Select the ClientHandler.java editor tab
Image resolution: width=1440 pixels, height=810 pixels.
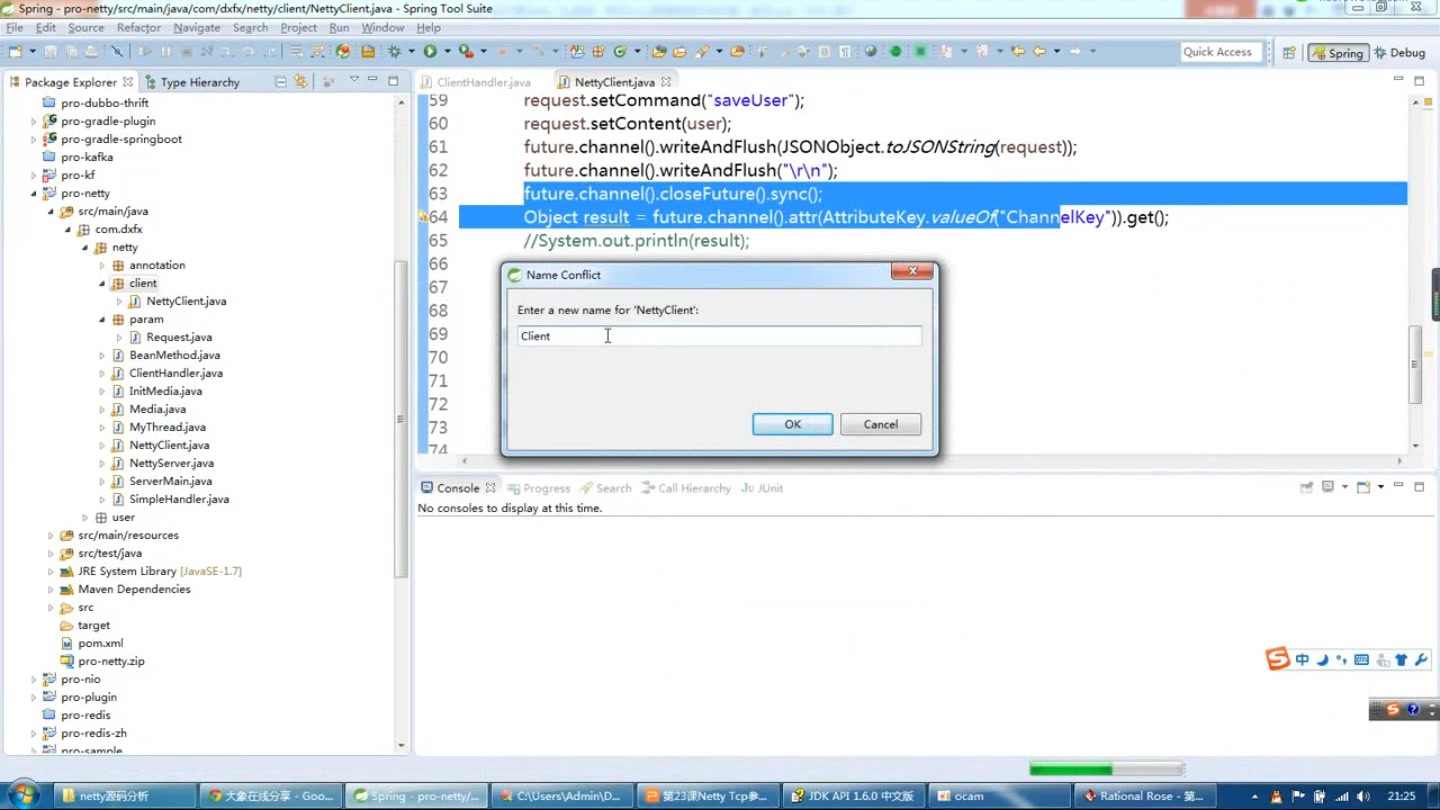(476, 82)
